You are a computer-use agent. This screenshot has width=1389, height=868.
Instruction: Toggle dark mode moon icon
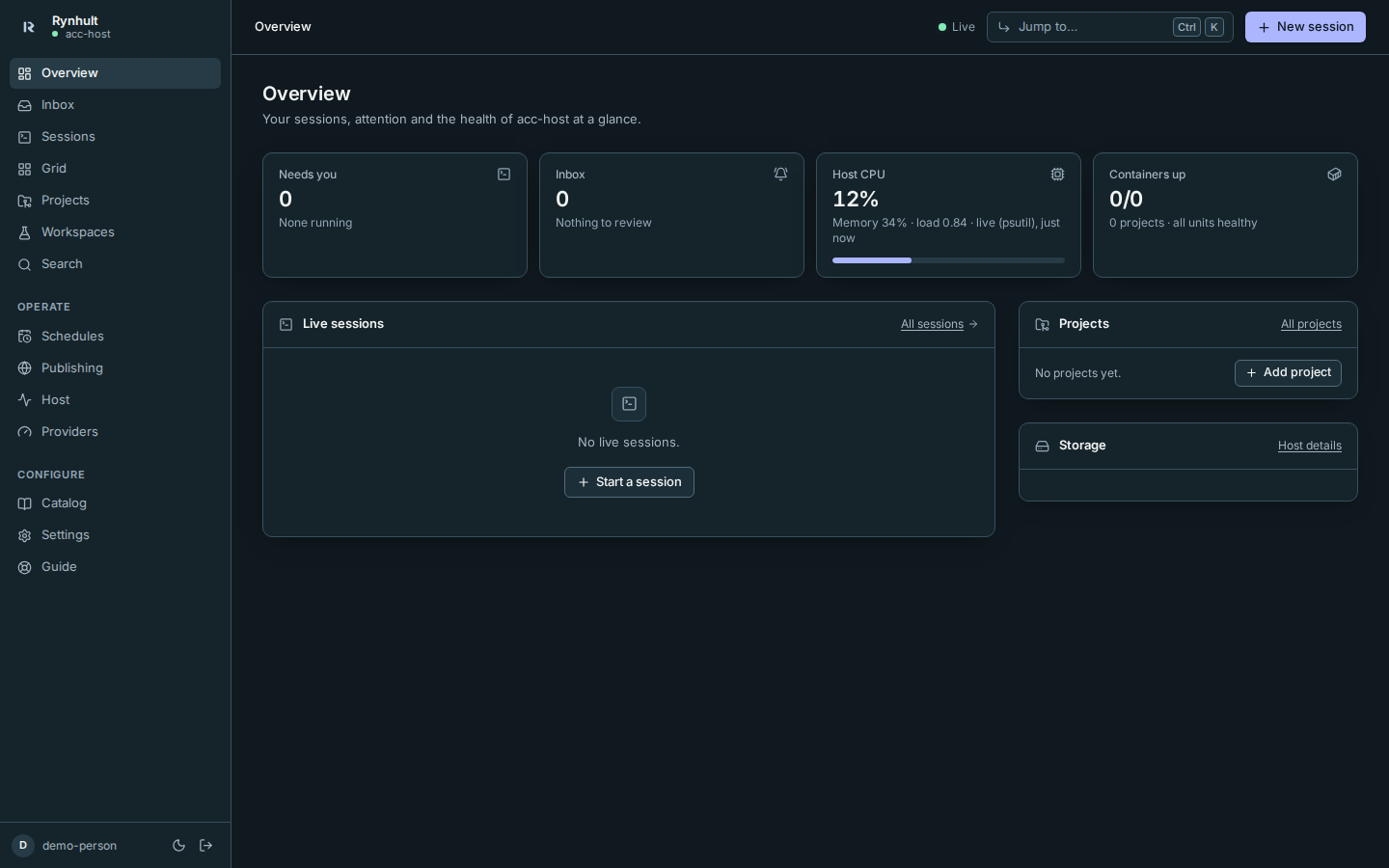[x=178, y=846]
